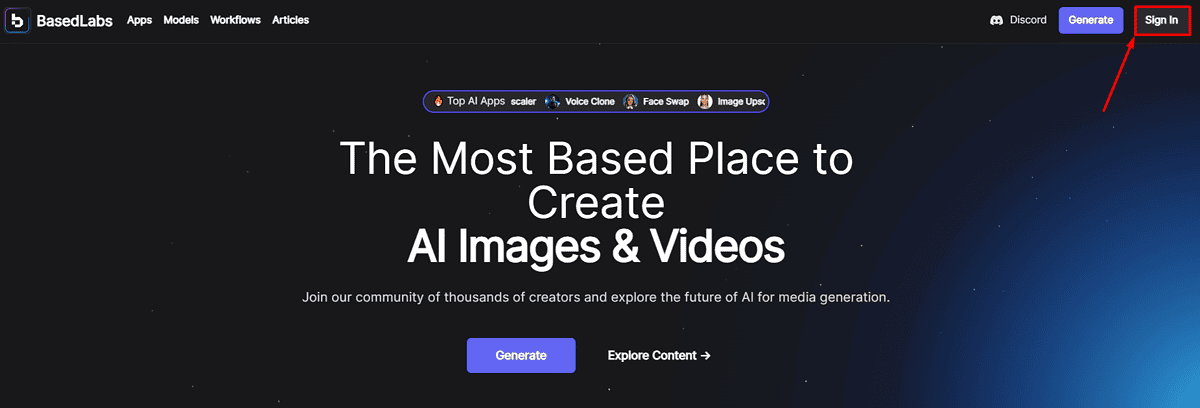Open the Apps menu
The image size is (1200, 408).
[139, 20]
